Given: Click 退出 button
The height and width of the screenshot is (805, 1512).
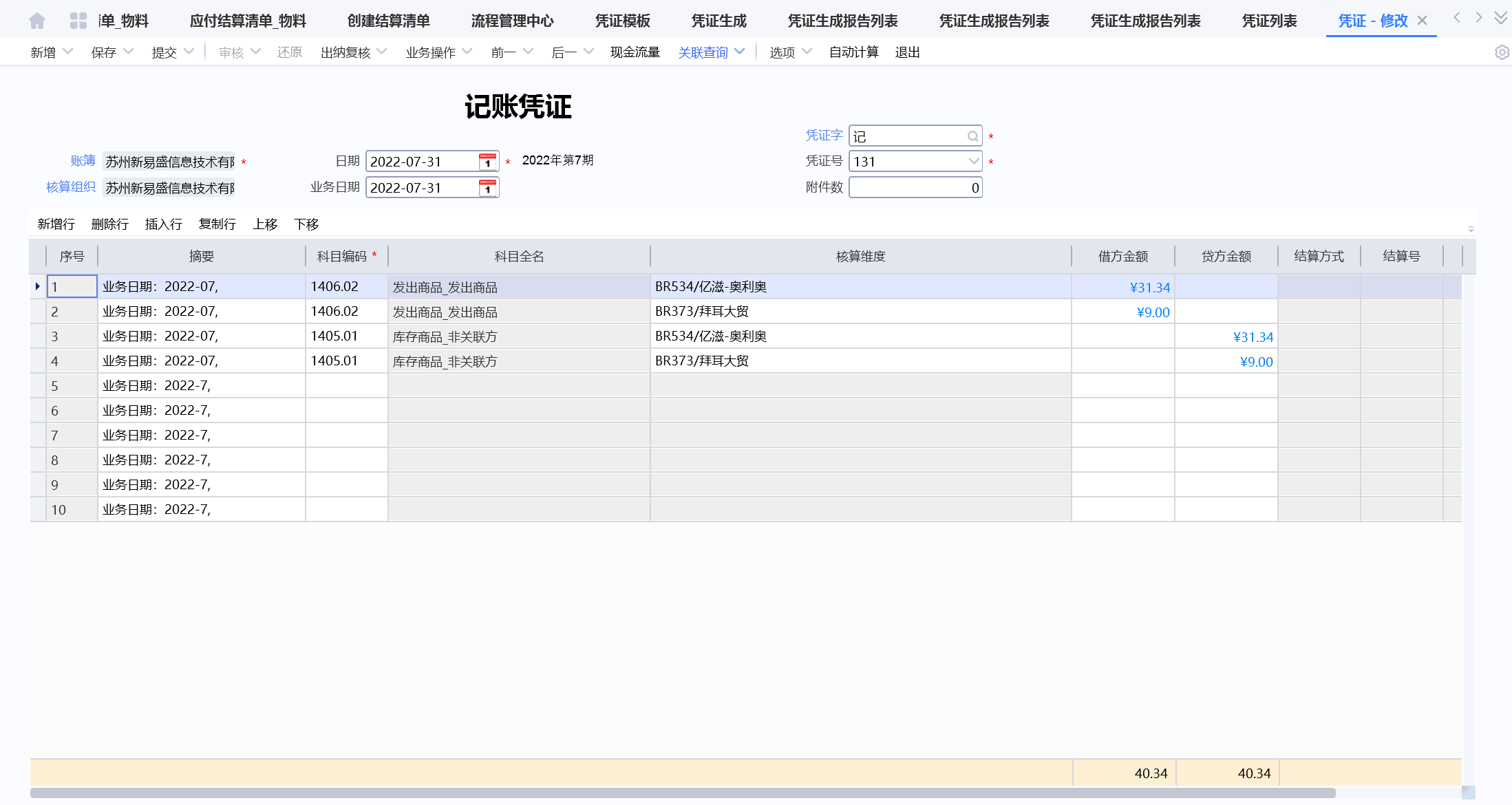Looking at the screenshot, I should [x=907, y=52].
